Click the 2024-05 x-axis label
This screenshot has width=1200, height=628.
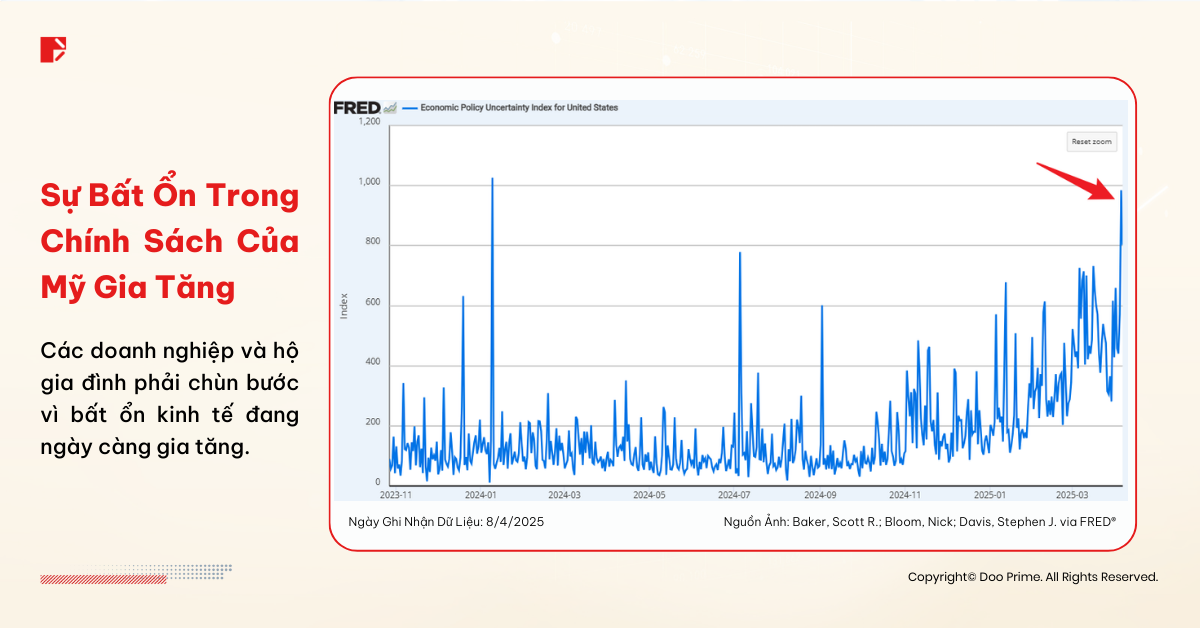click(649, 494)
